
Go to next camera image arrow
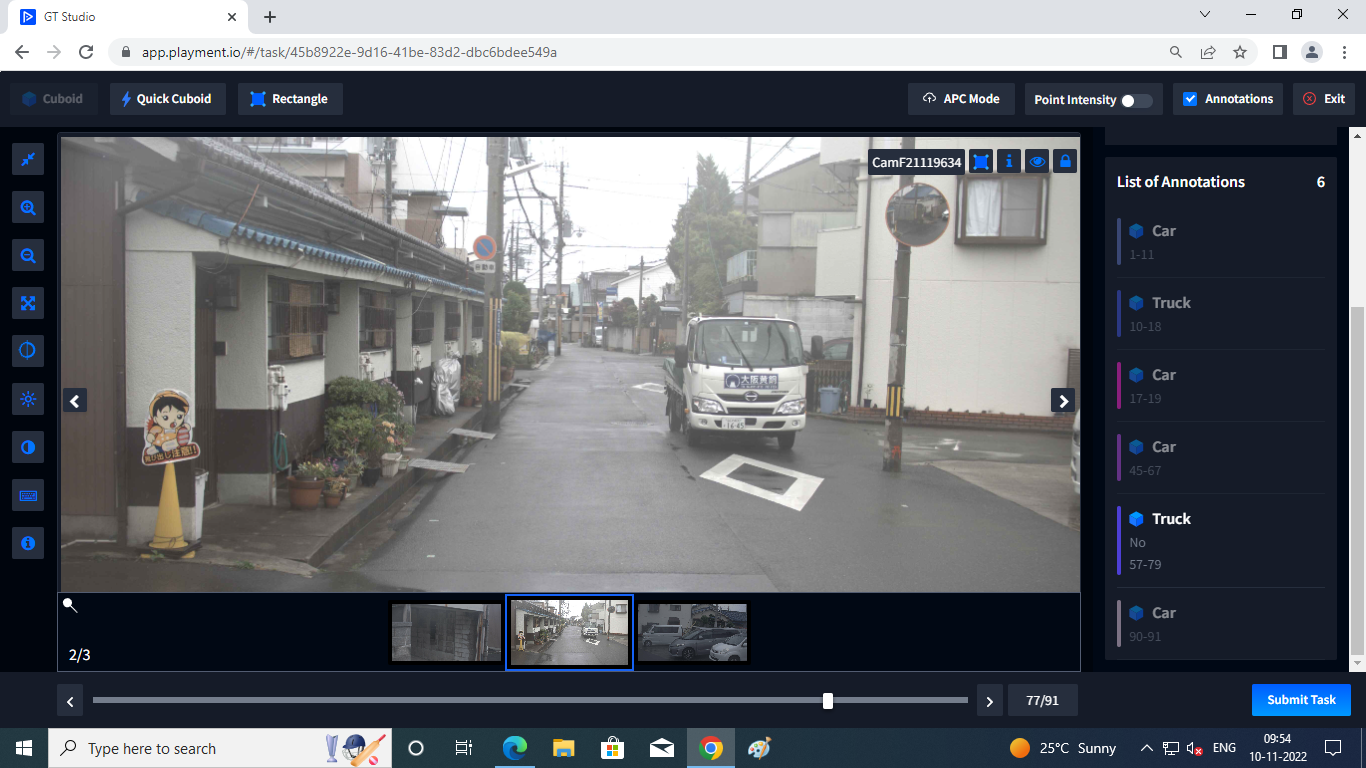click(x=1063, y=401)
